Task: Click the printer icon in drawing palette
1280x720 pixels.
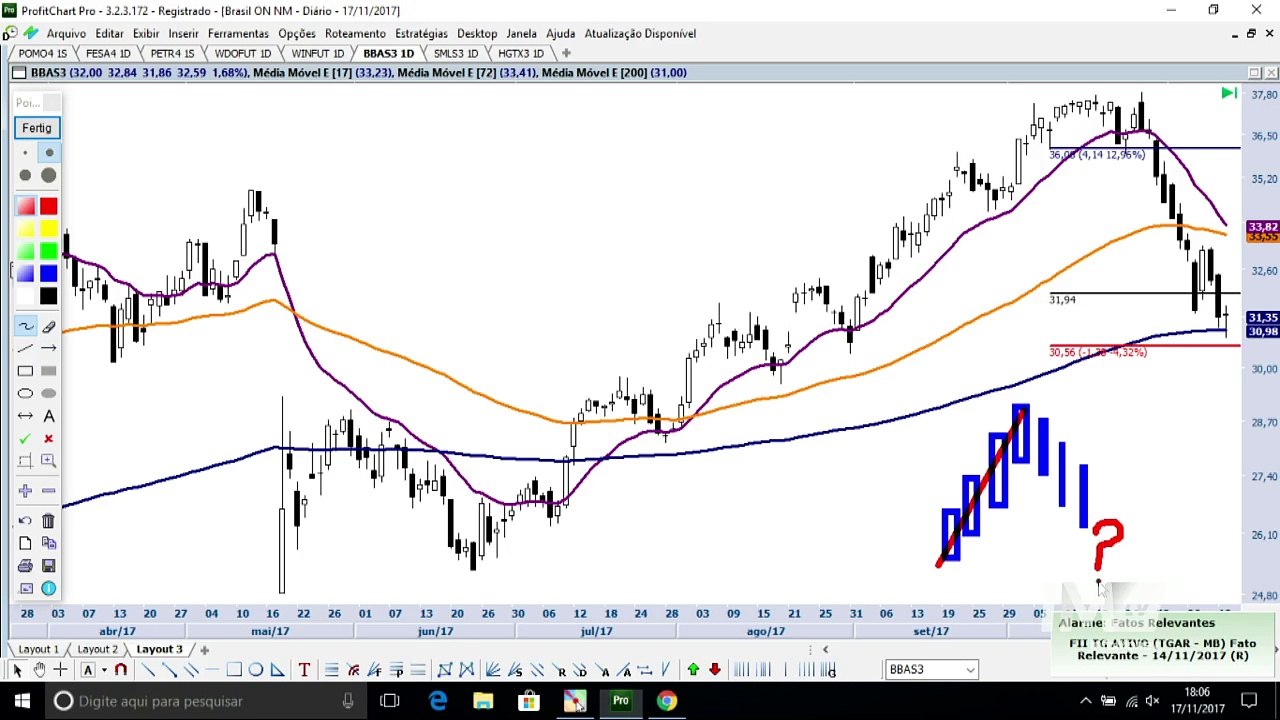Action: coord(25,566)
